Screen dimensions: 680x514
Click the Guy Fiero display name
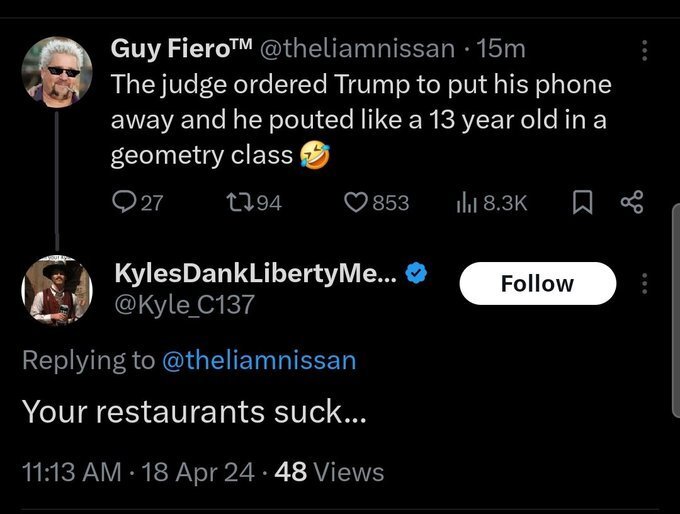coord(181,48)
